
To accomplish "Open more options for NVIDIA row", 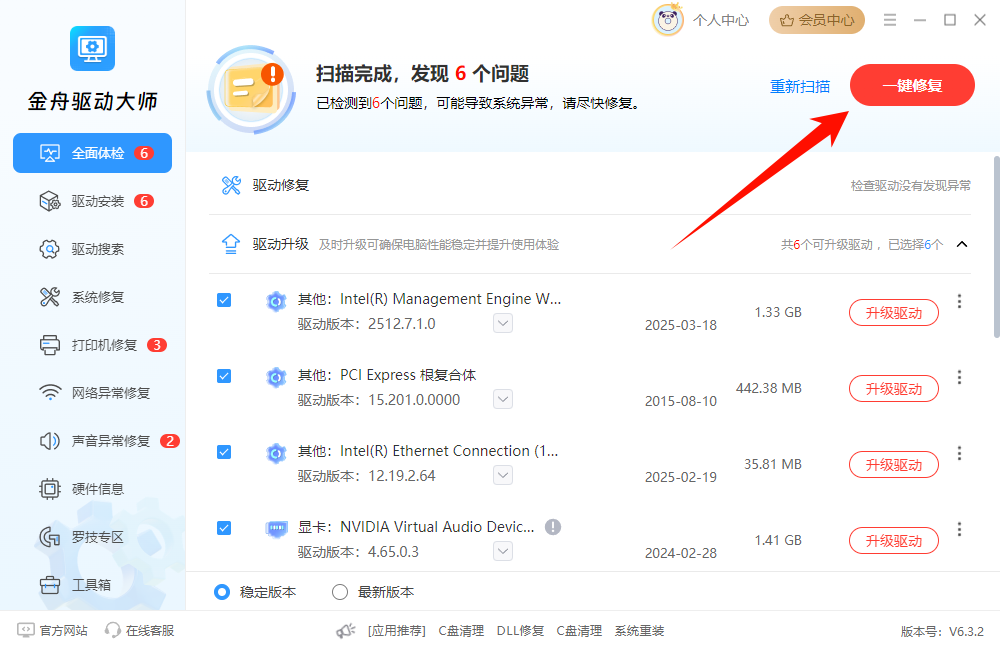I will click(959, 529).
